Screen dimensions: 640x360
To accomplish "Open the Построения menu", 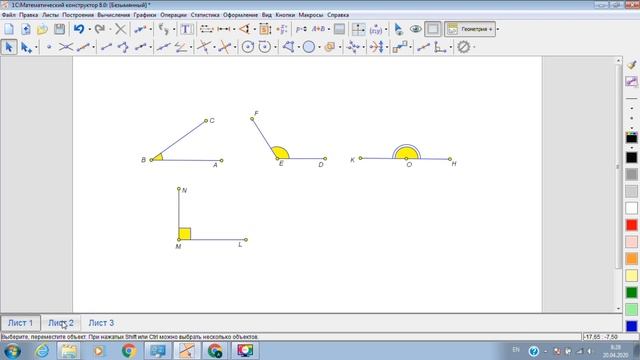I will coord(78,15).
